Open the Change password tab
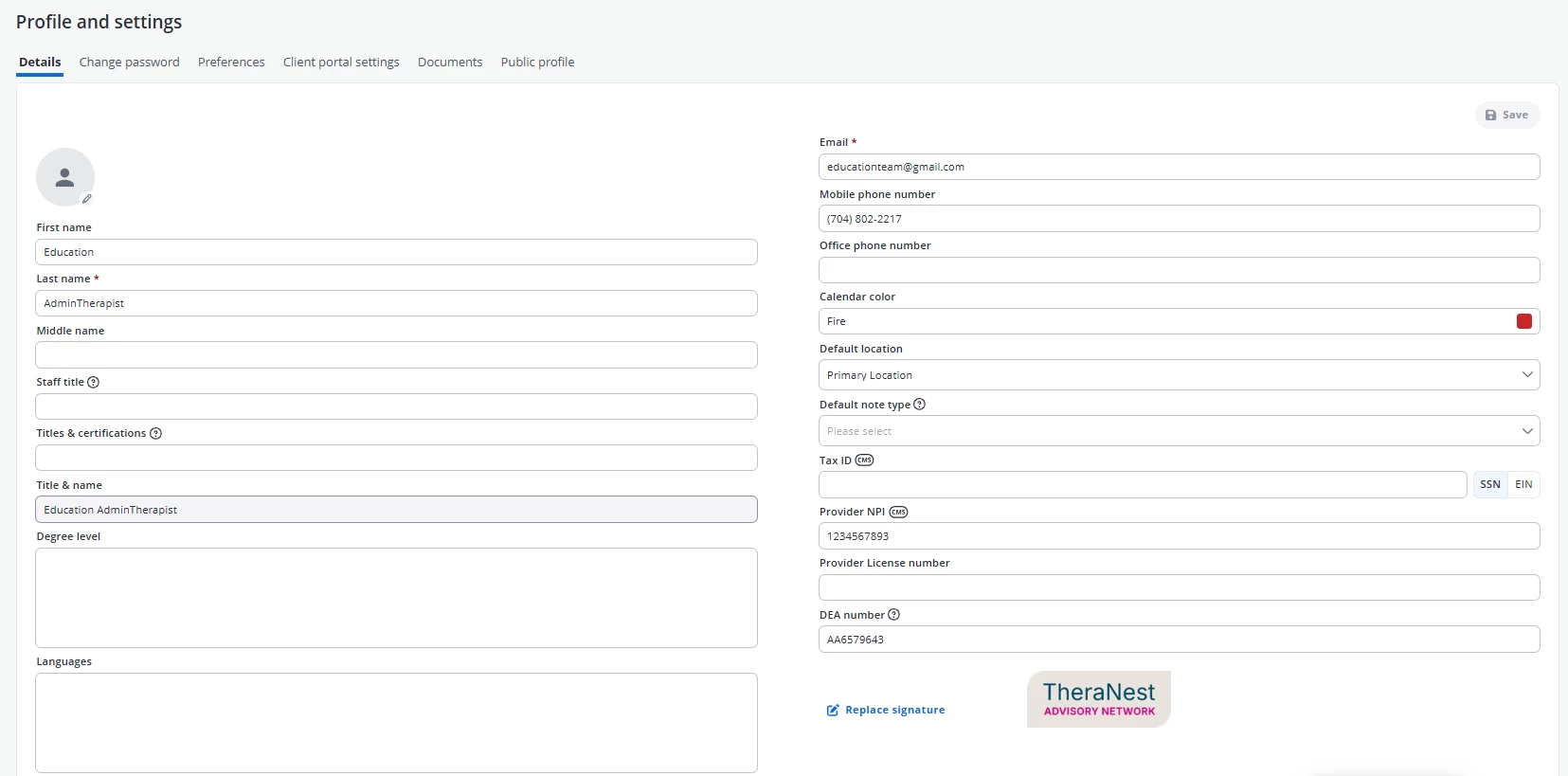Screen dimensions: 1568x776 click(130, 62)
